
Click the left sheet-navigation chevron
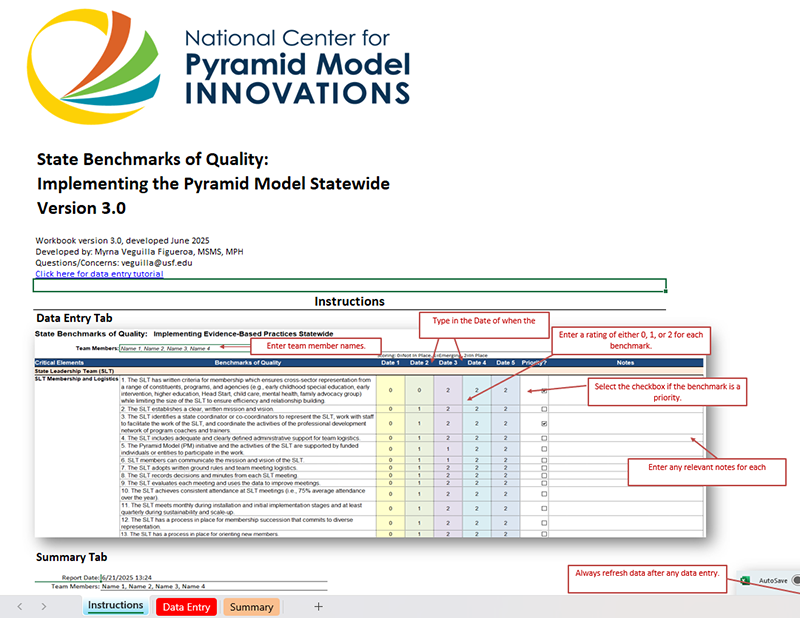[x=18, y=606]
